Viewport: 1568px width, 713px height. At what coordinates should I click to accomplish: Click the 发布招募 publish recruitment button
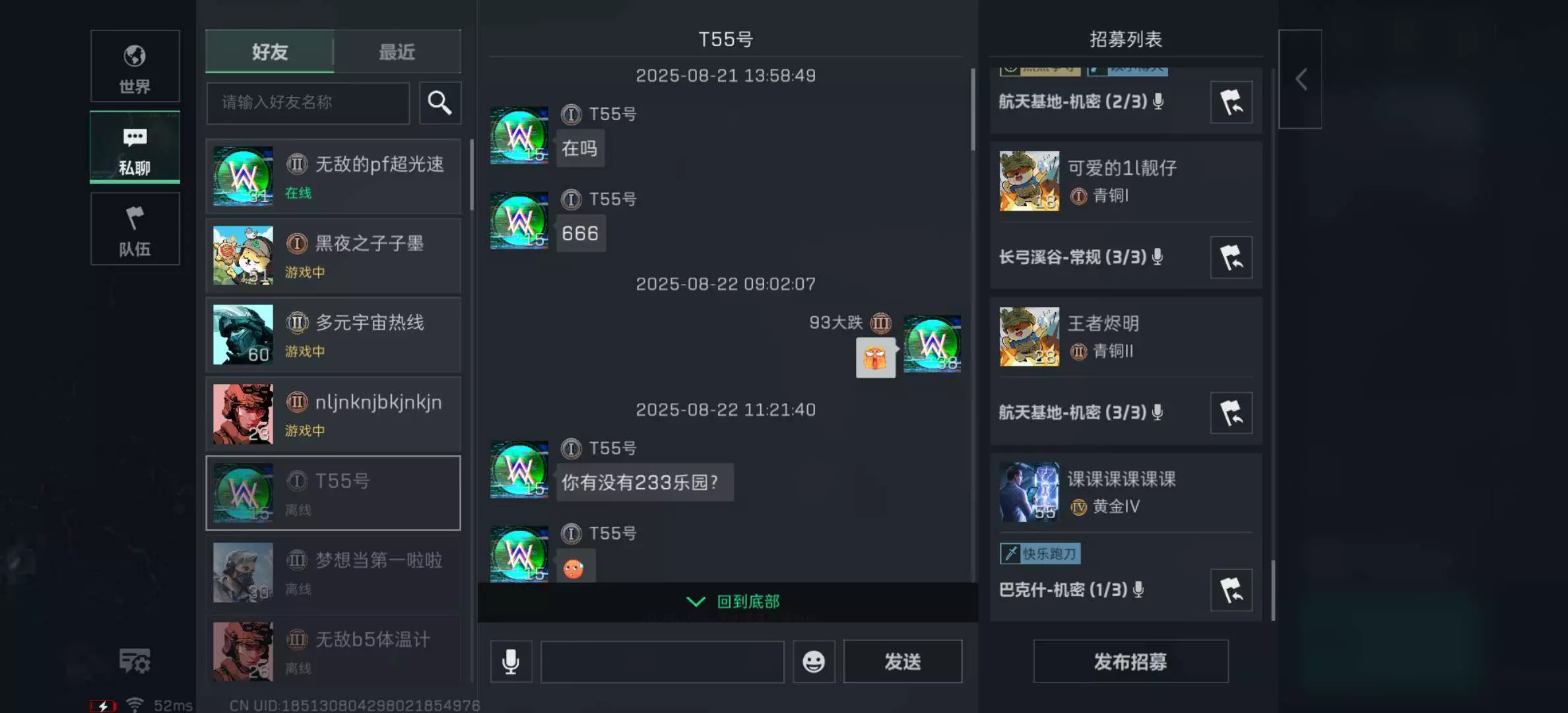pyautogui.click(x=1130, y=662)
